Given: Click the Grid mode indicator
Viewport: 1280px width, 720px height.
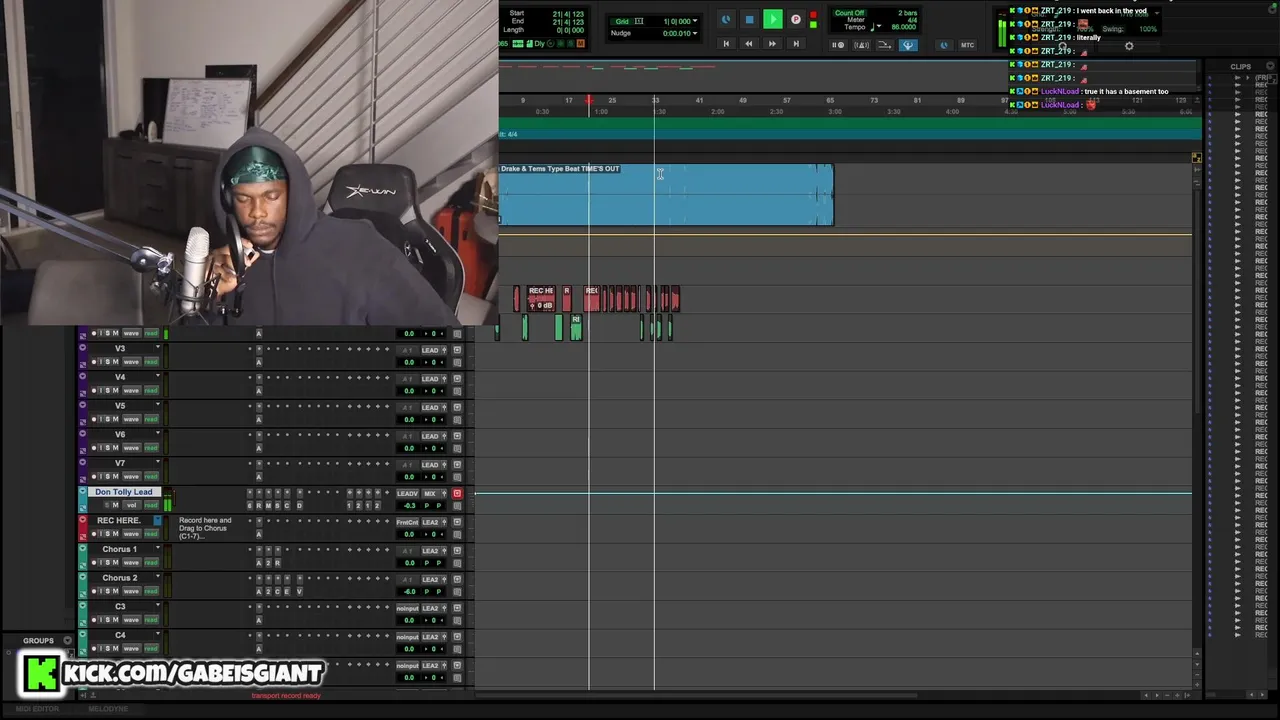Looking at the screenshot, I should click(623, 21).
